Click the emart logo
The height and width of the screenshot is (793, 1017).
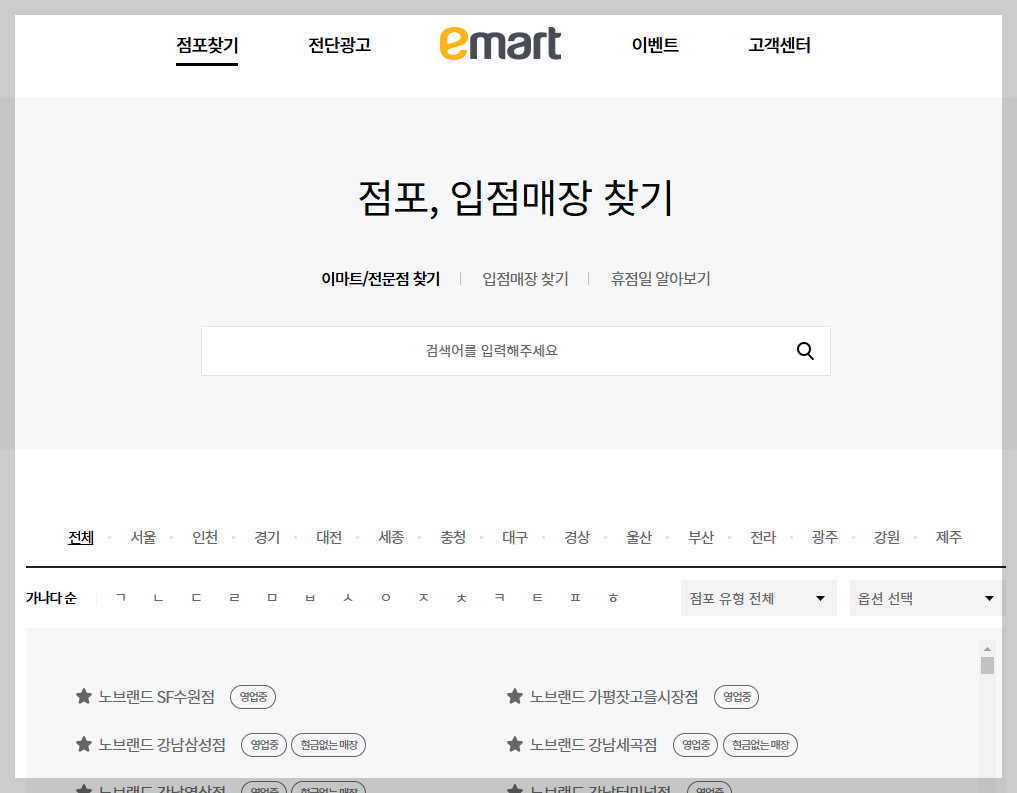(500, 44)
